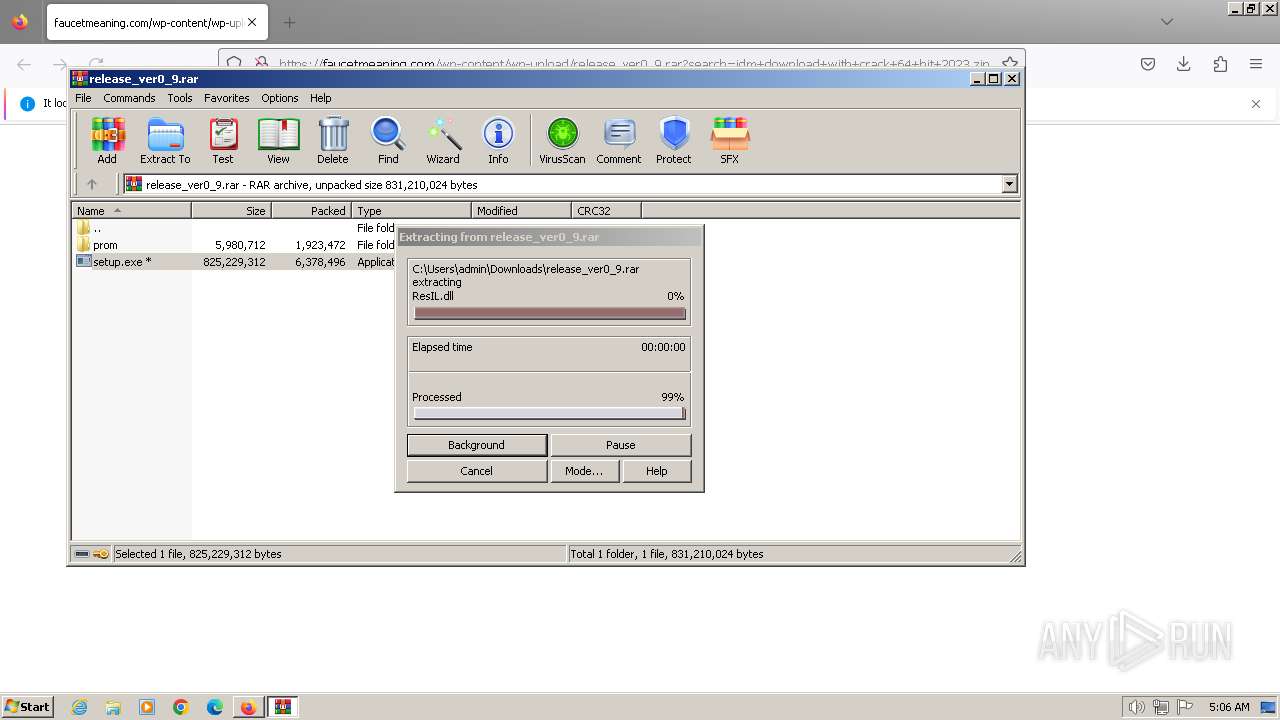This screenshot has height=720, width=1280.
Task: Select the prom folder row
Action: (x=235, y=245)
